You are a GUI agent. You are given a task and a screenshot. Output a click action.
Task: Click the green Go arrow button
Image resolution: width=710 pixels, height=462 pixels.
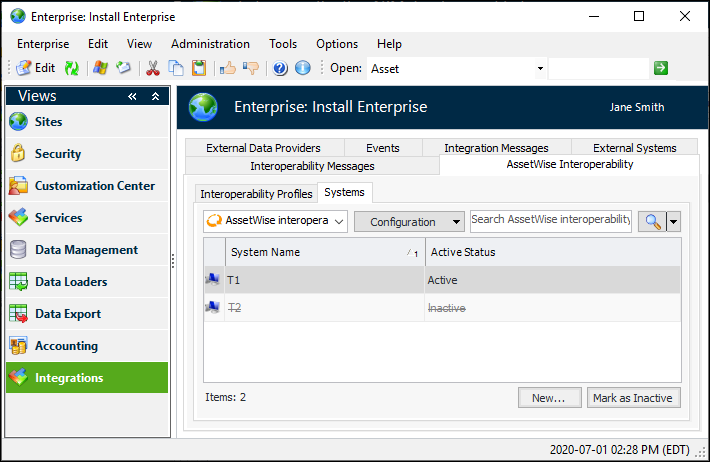pos(660,68)
